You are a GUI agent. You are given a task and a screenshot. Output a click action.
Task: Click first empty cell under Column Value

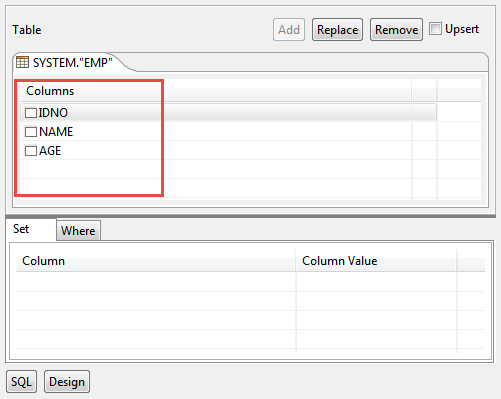tap(376, 282)
